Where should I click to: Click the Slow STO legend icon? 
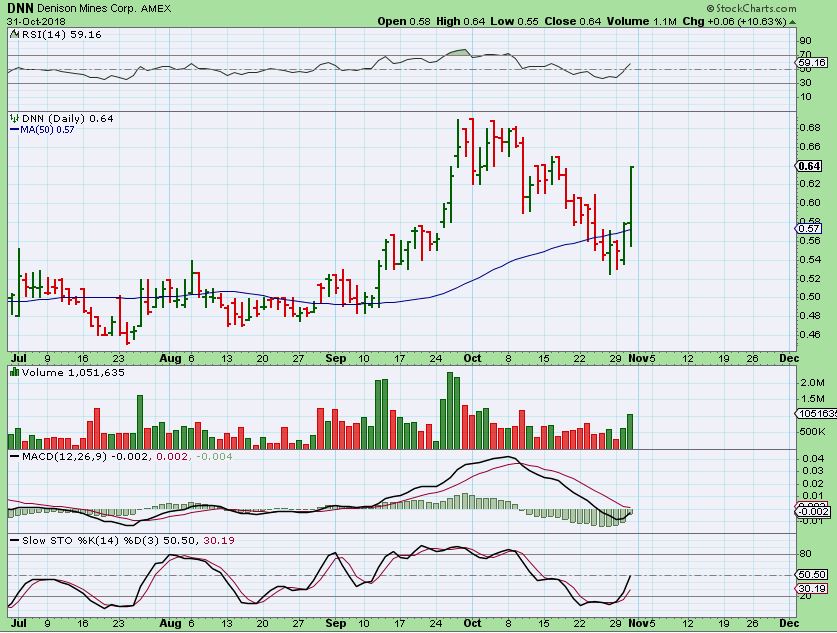click(x=14, y=540)
